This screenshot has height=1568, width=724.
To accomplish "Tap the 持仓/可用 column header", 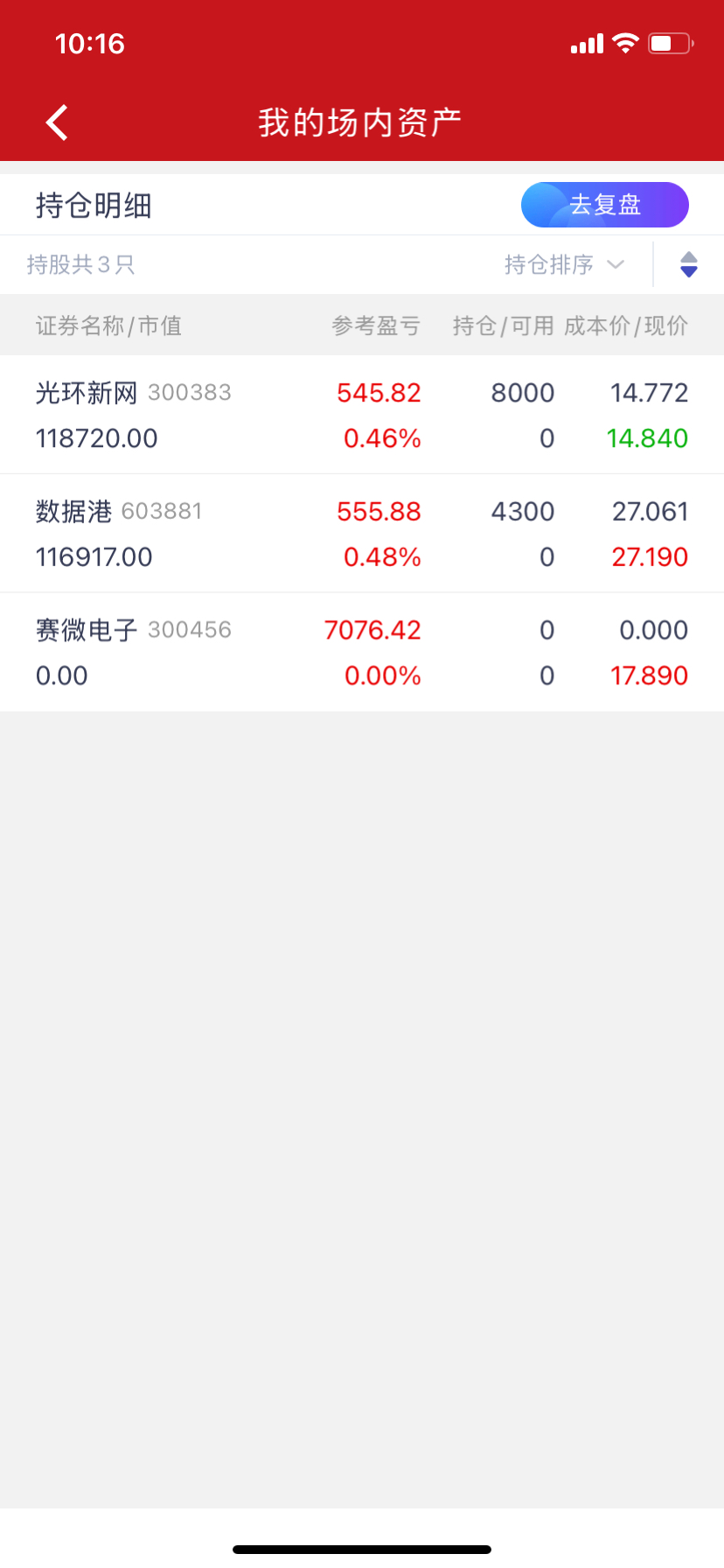I will 503,325.
